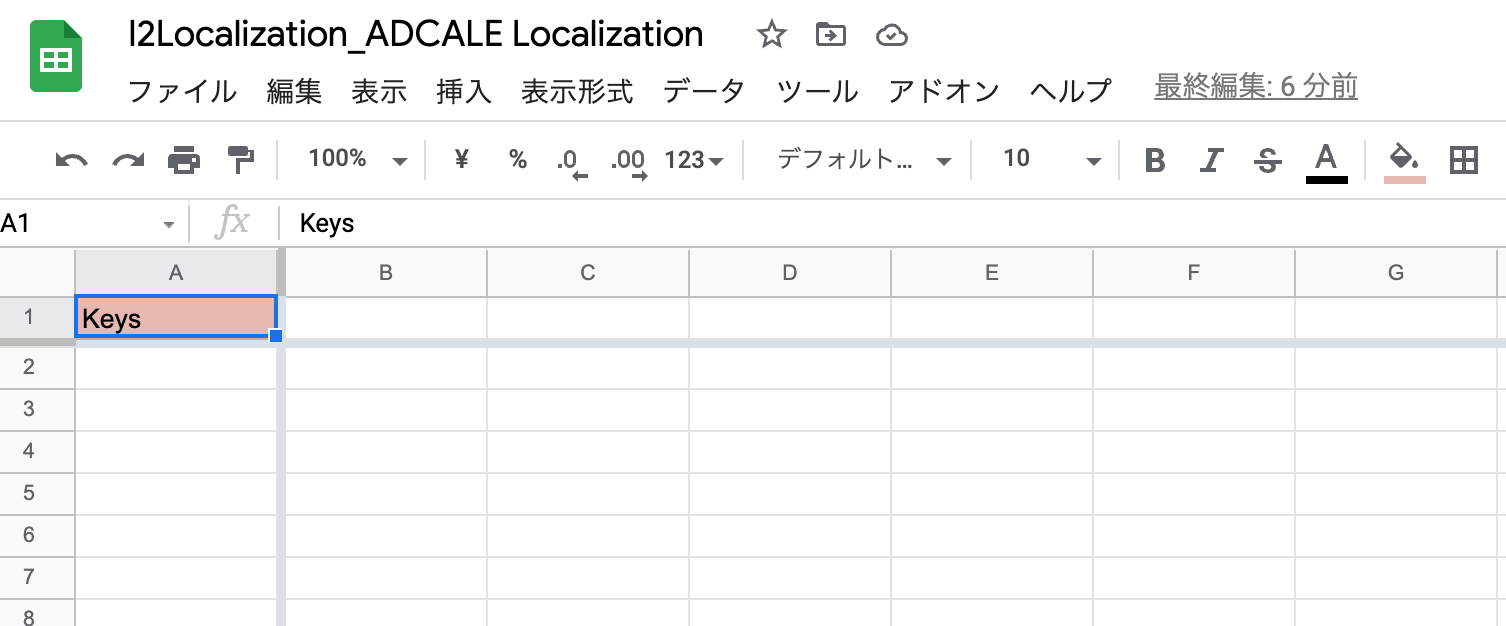Viewport: 1506px width, 626px height.
Task: Format as percent with % button
Action: [517, 160]
